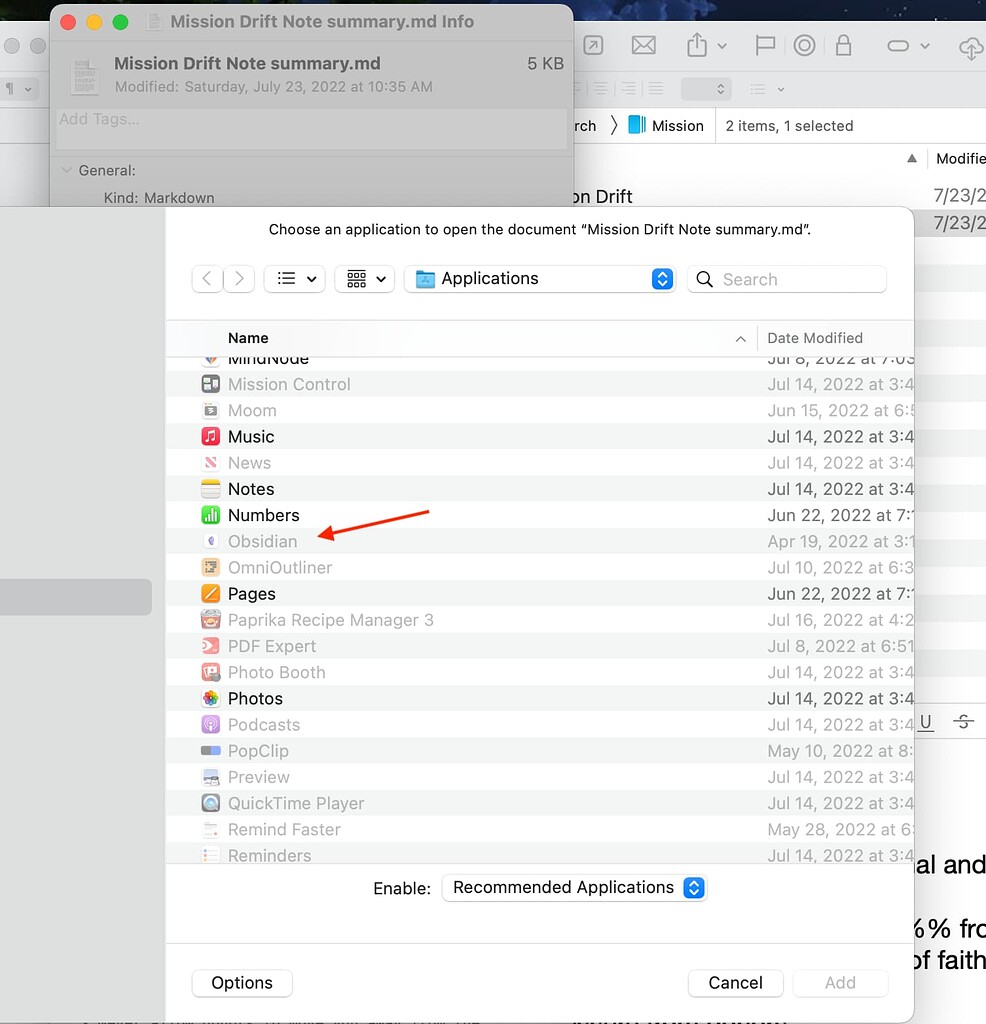Click the Options button
This screenshot has width=986, height=1024.
(x=241, y=983)
